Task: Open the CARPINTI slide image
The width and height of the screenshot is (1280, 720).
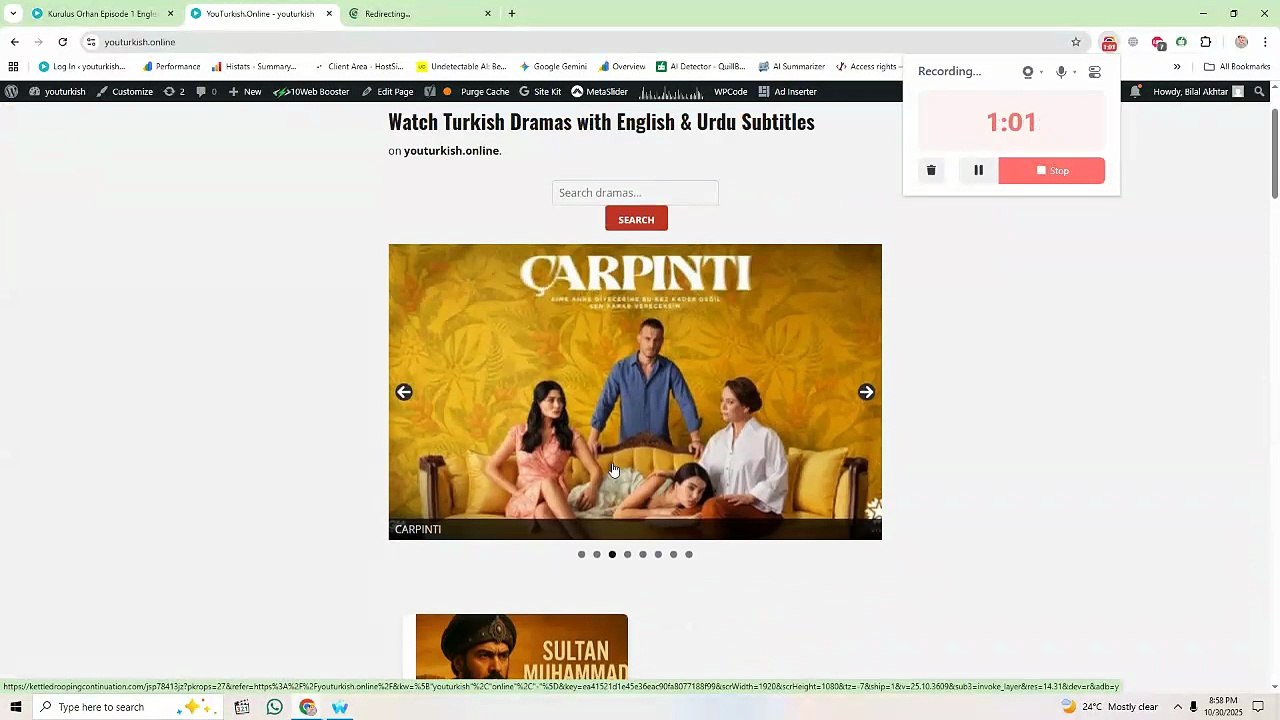Action: (635, 392)
